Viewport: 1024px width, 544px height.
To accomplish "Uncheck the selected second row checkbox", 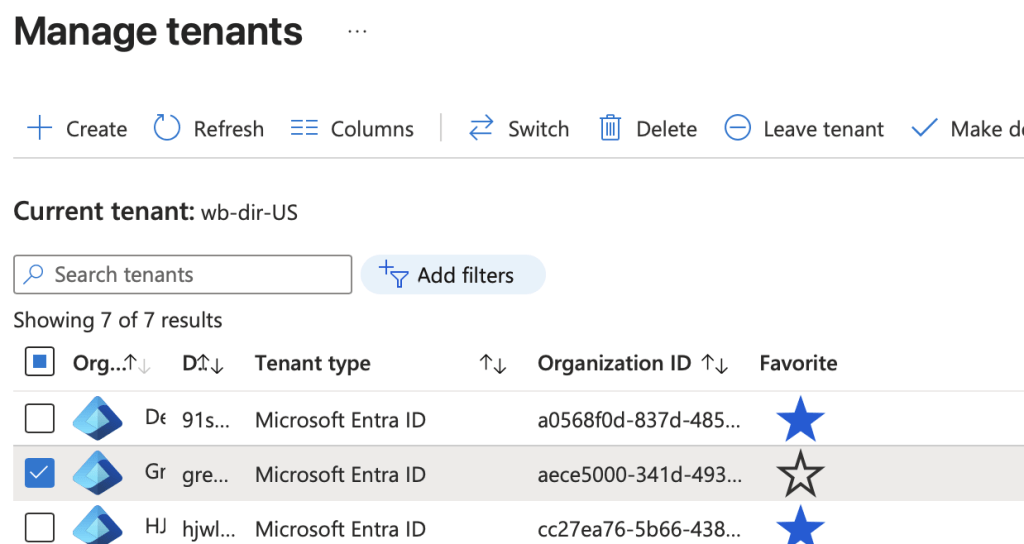I will [x=39, y=474].
